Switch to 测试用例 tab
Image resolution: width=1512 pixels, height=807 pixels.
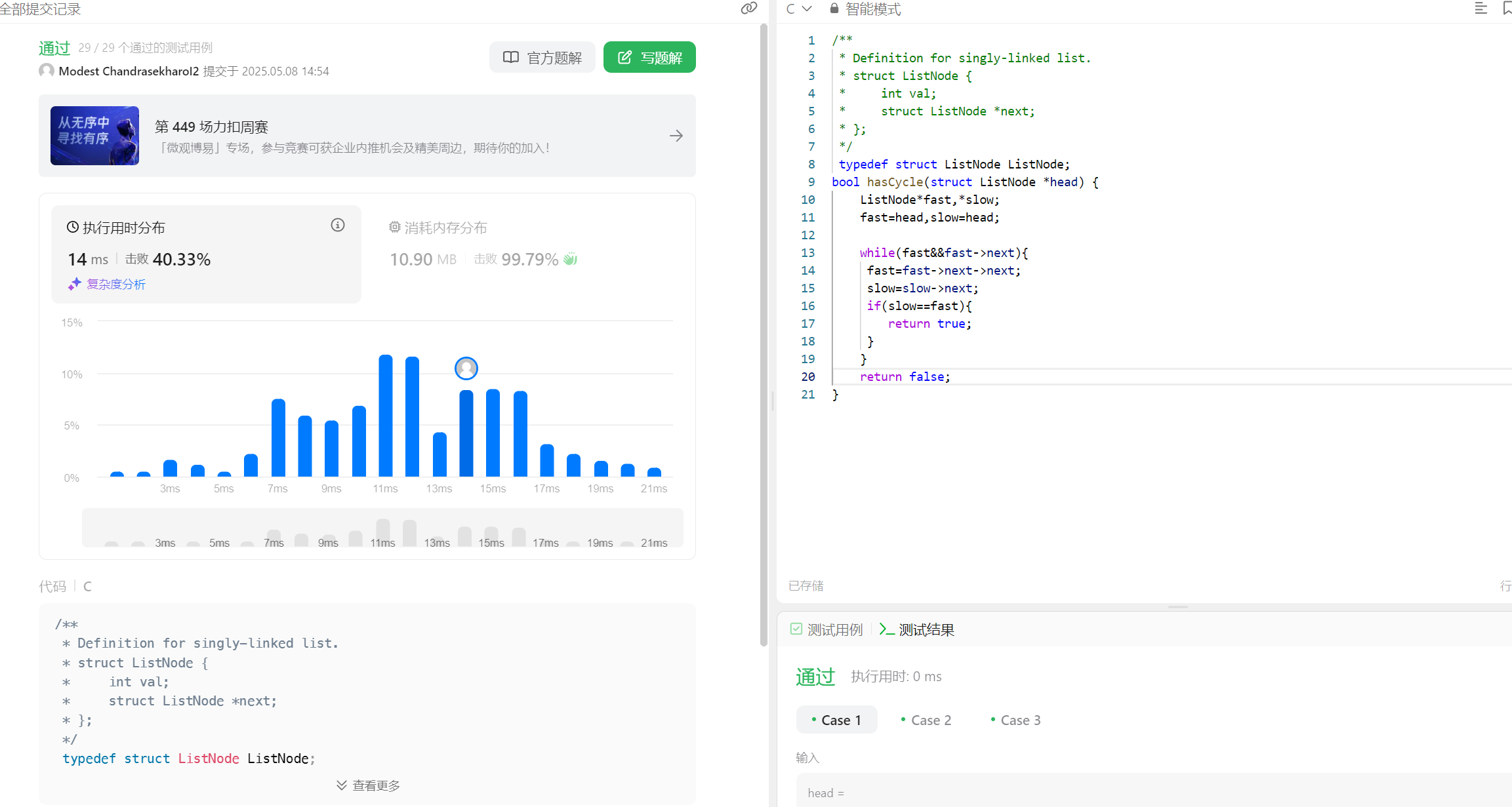coord(827,629)
